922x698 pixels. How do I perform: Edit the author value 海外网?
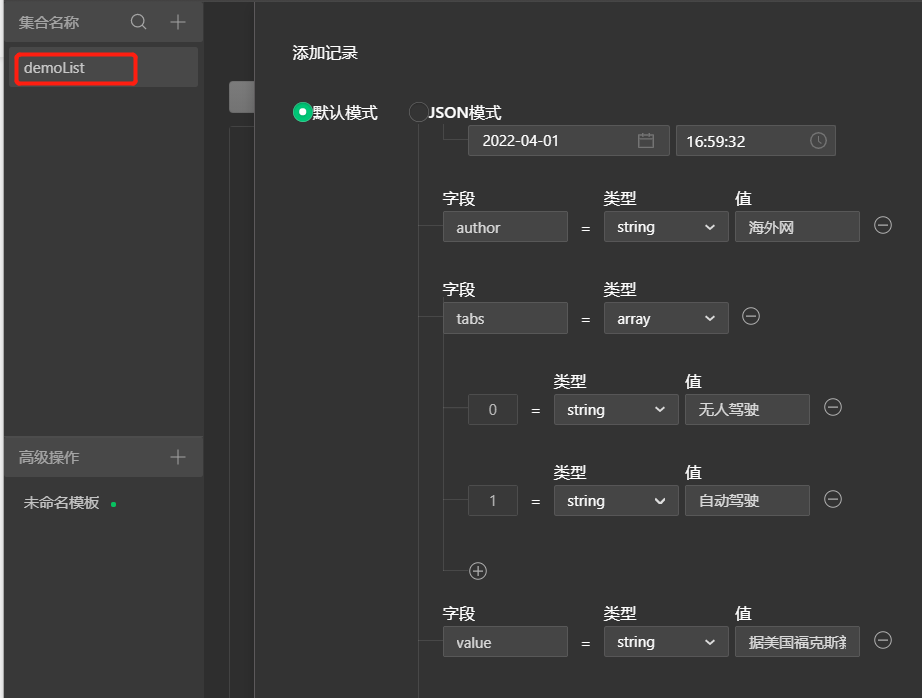pyautogui.click(x=797, y=226)
